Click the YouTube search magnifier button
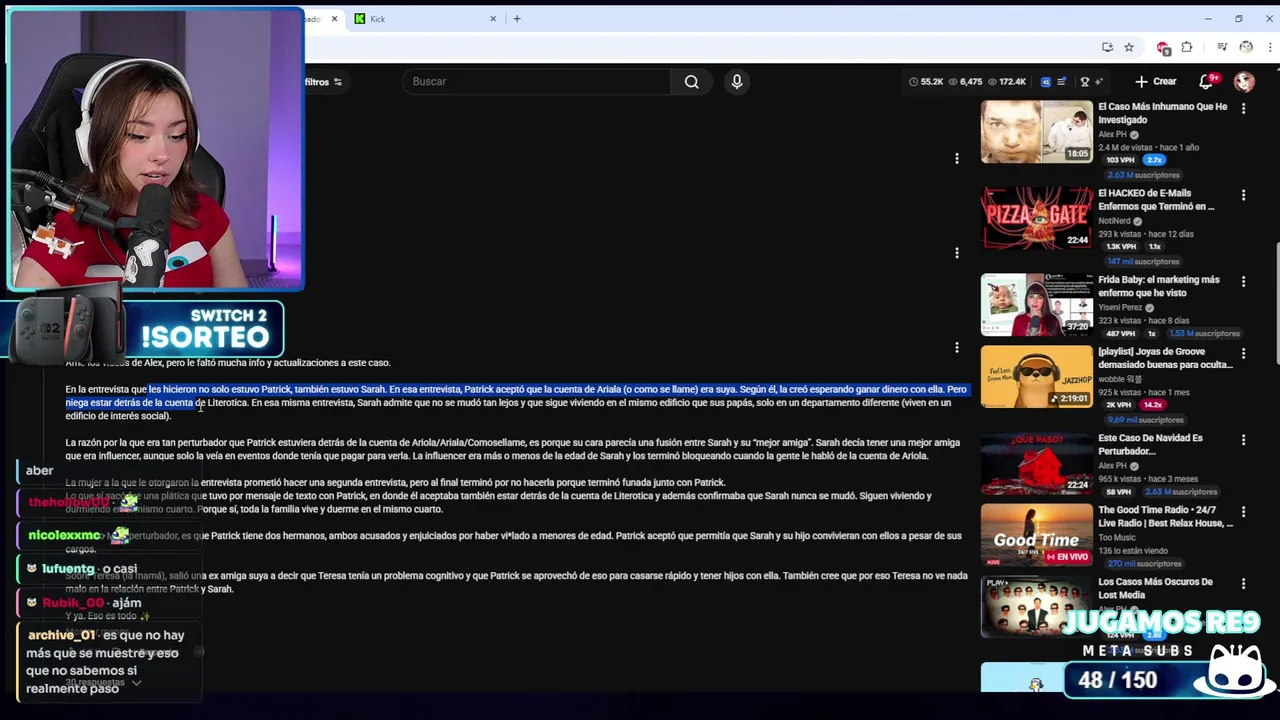Image resolution: width=1280 pixels, height=720 pixels. tap(691, 82)
